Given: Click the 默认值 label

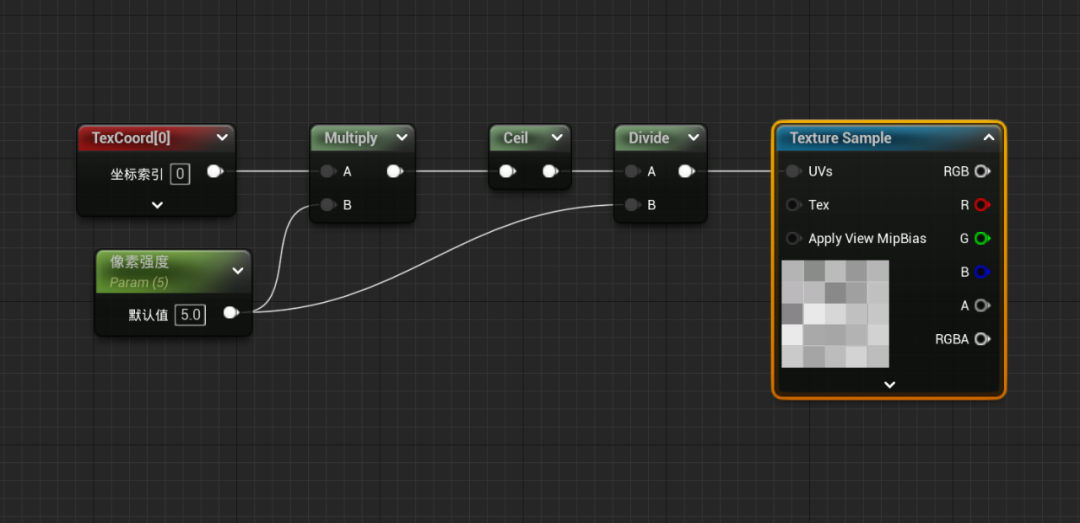Looking at the screenshot, I should point(148,316).
